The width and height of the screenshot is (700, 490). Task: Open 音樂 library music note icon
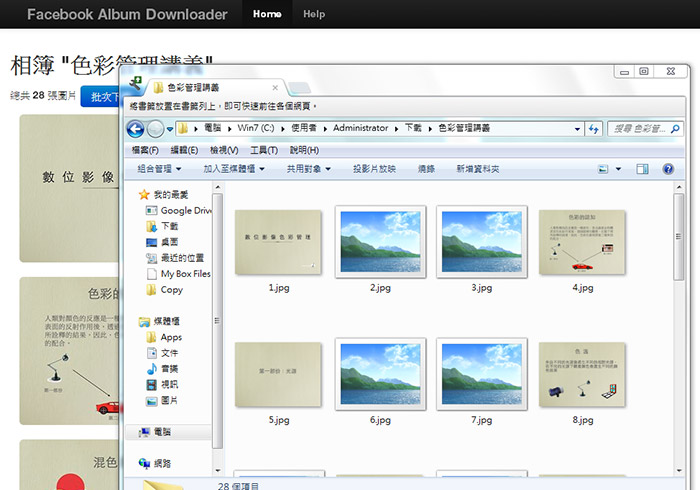point(152,369)
